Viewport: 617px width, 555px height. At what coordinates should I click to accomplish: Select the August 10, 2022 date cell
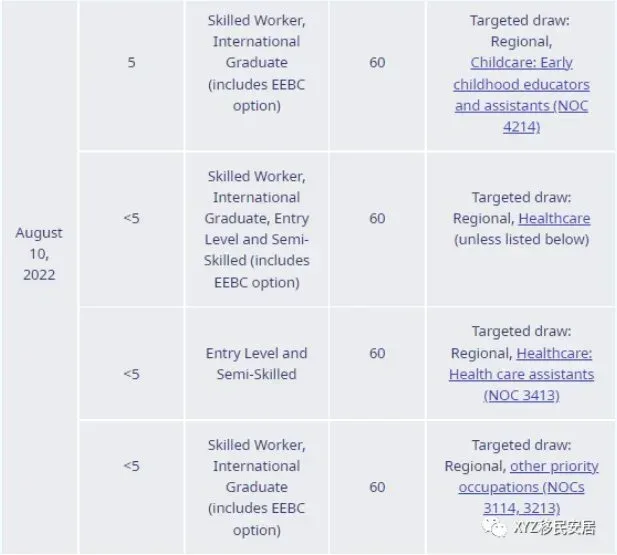click(x=39, y=254)
